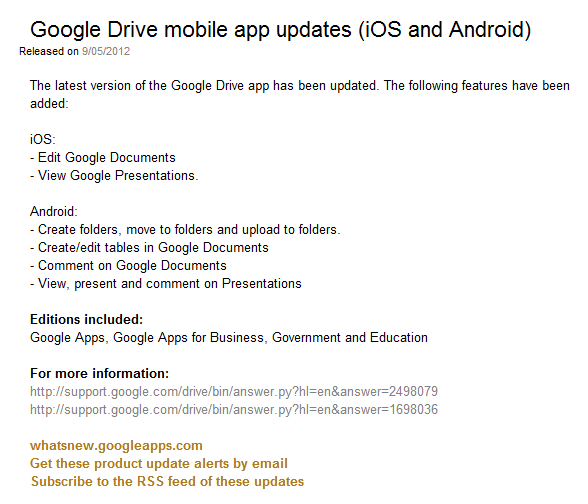Click the Released on label text
588x504 pixels.
coord(49,51)
